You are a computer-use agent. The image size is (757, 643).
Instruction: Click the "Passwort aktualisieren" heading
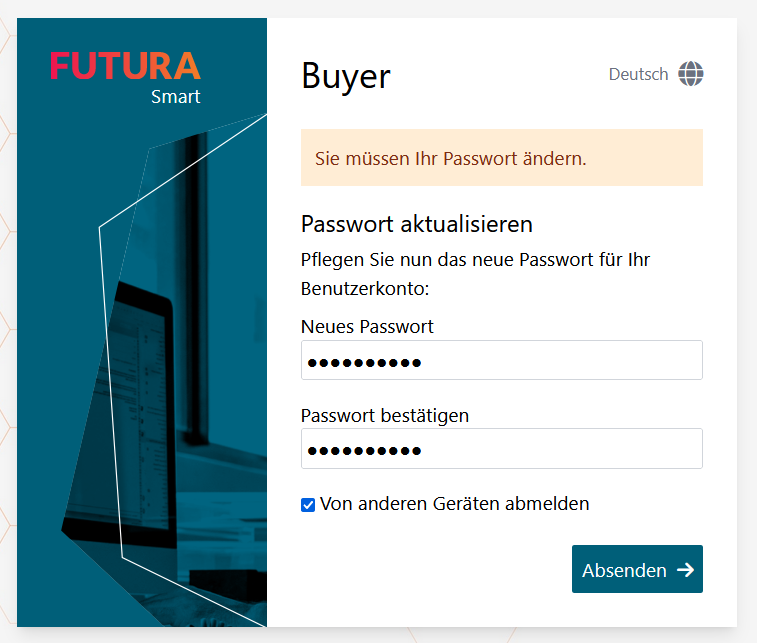pos(417,223)
